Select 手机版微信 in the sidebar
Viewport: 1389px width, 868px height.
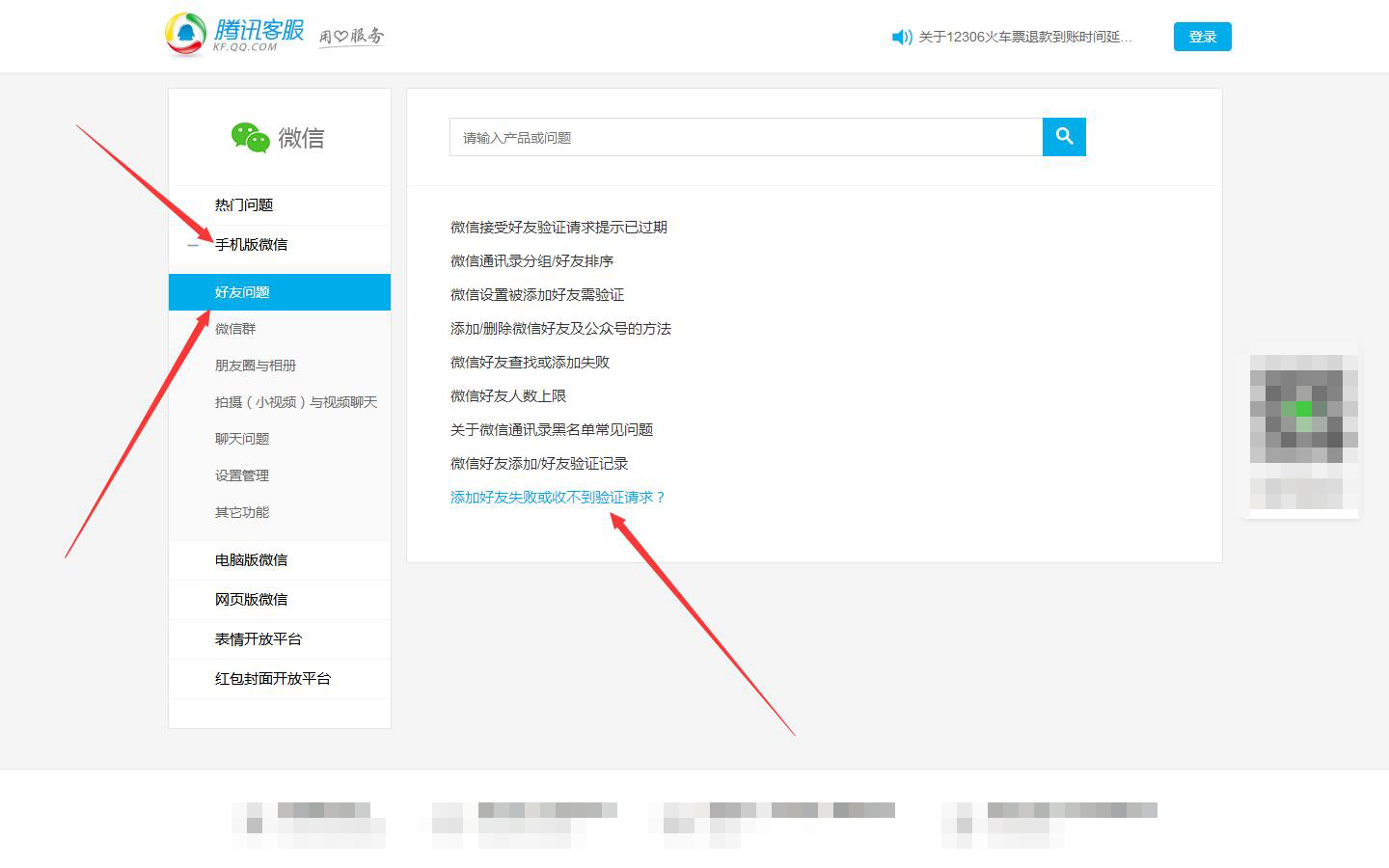point(251,245)
